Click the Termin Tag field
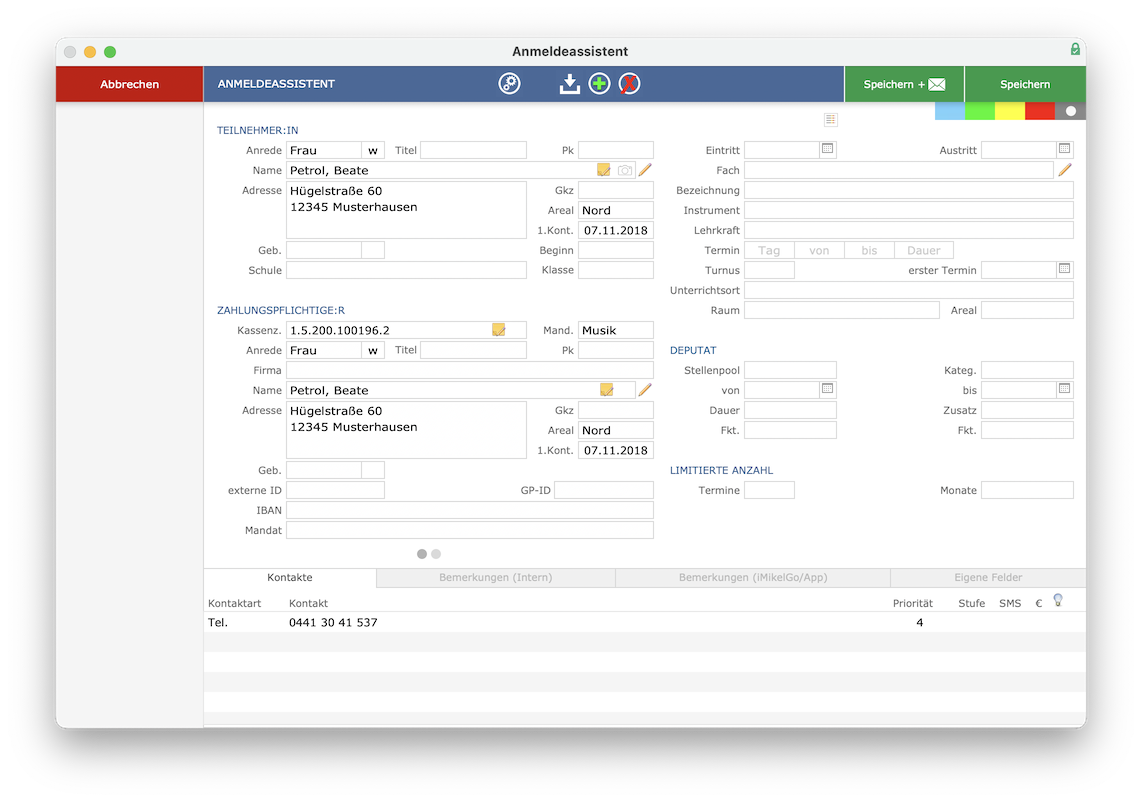This screenshot has height=802, width=1142. [x=769, y=251]
